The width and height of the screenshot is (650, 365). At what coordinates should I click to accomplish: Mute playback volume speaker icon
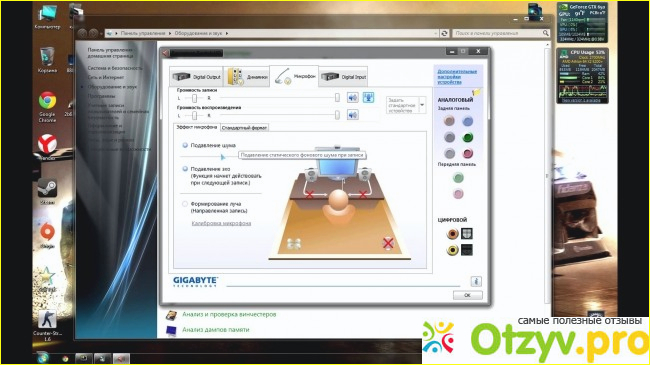pos(353,115)
